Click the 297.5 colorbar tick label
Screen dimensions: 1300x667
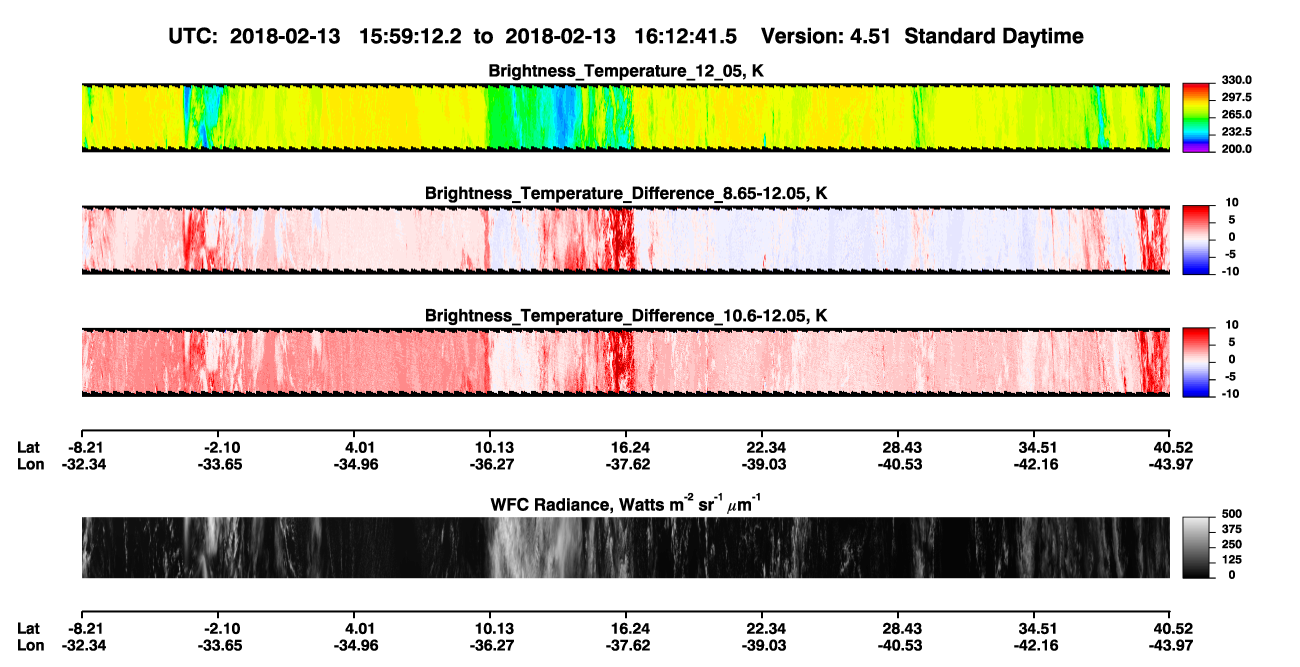(x=1237, y=98)
